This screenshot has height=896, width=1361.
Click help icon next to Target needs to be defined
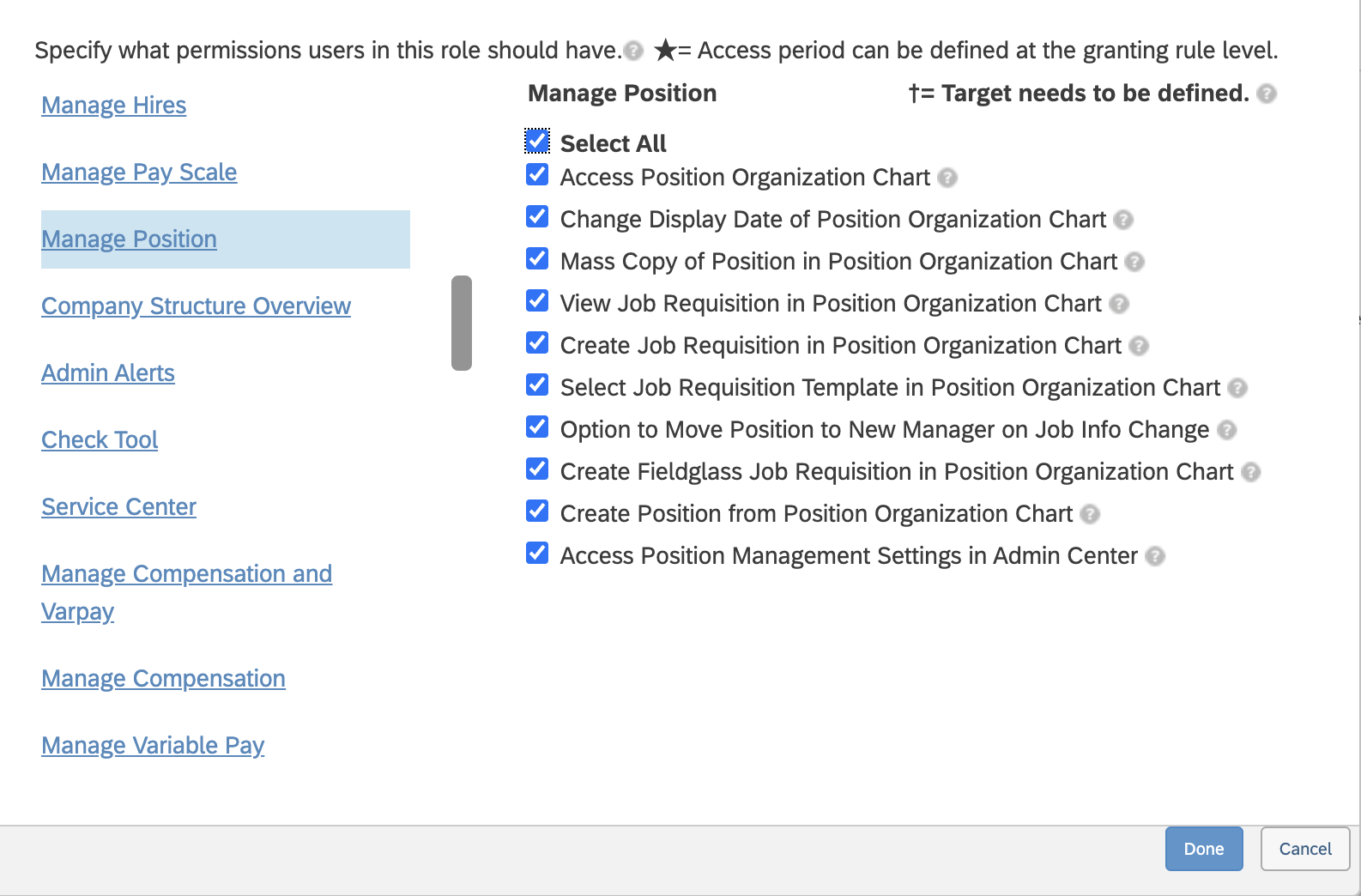pos(1266,94)
